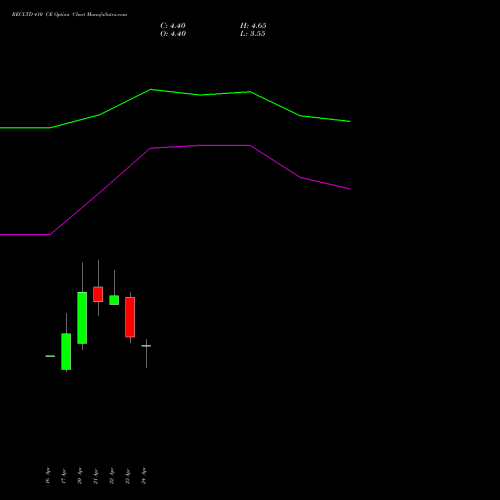Click the '21 Apr' date axis label
Viewport: 500px width, 500px height.
(x=96, y=476)
